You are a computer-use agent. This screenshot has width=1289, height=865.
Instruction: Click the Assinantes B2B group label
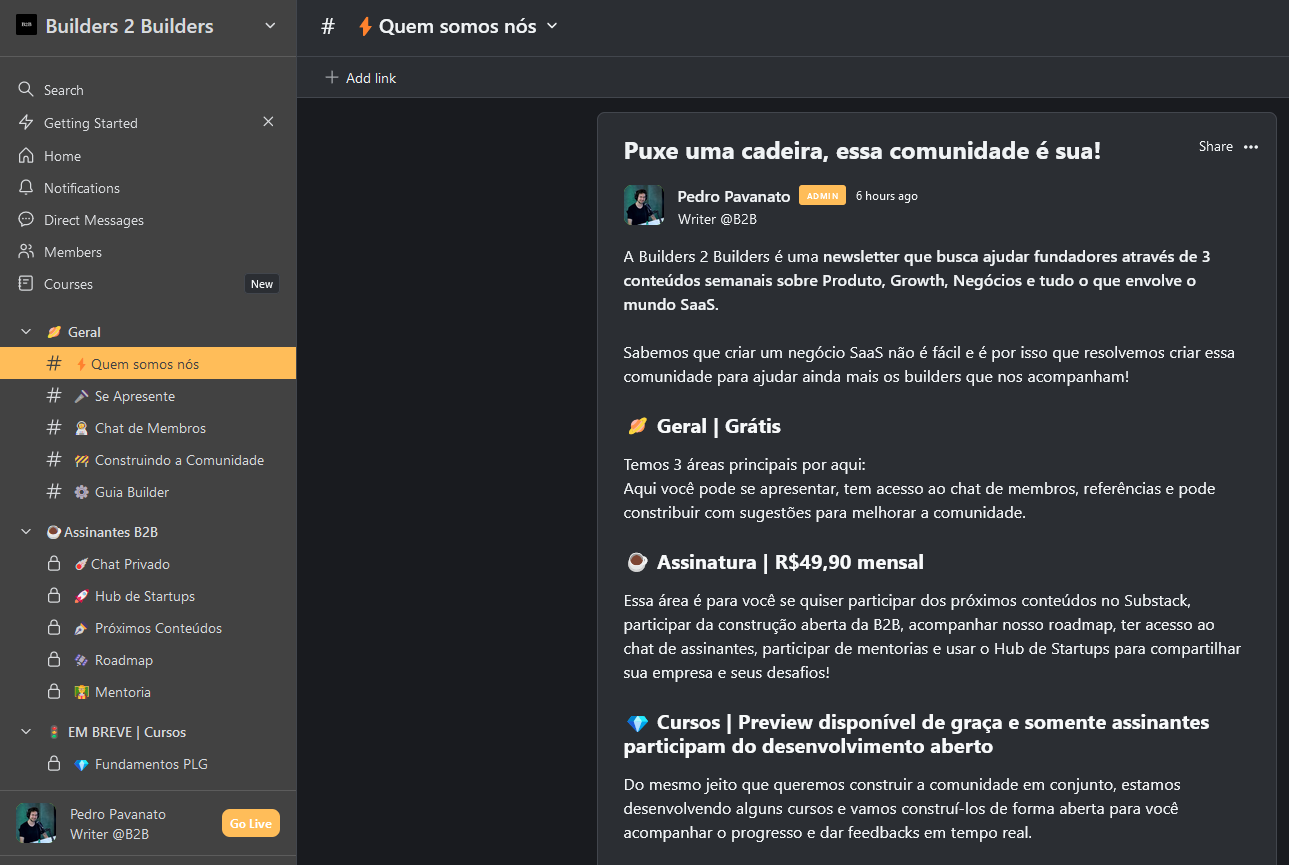click(x=111, y=532)
